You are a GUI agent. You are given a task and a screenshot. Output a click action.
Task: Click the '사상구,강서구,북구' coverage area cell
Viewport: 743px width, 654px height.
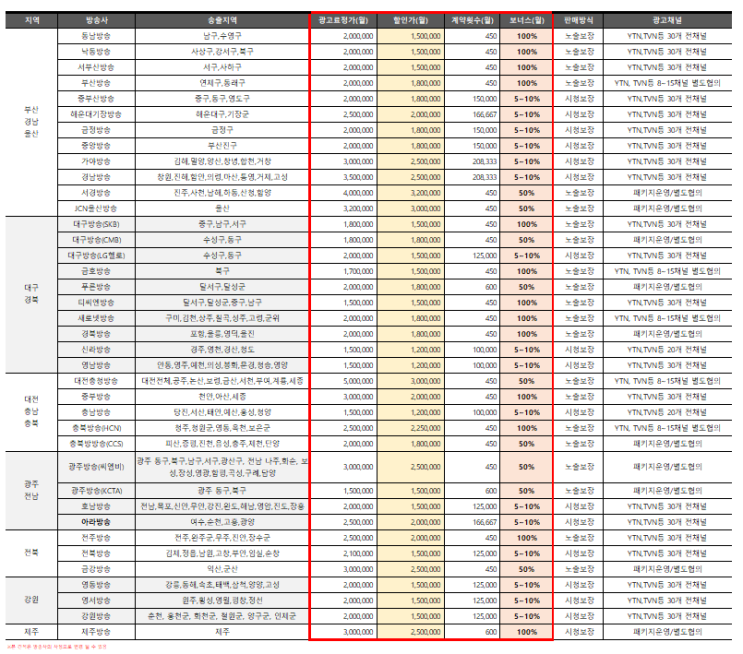(x=222, y=52)
